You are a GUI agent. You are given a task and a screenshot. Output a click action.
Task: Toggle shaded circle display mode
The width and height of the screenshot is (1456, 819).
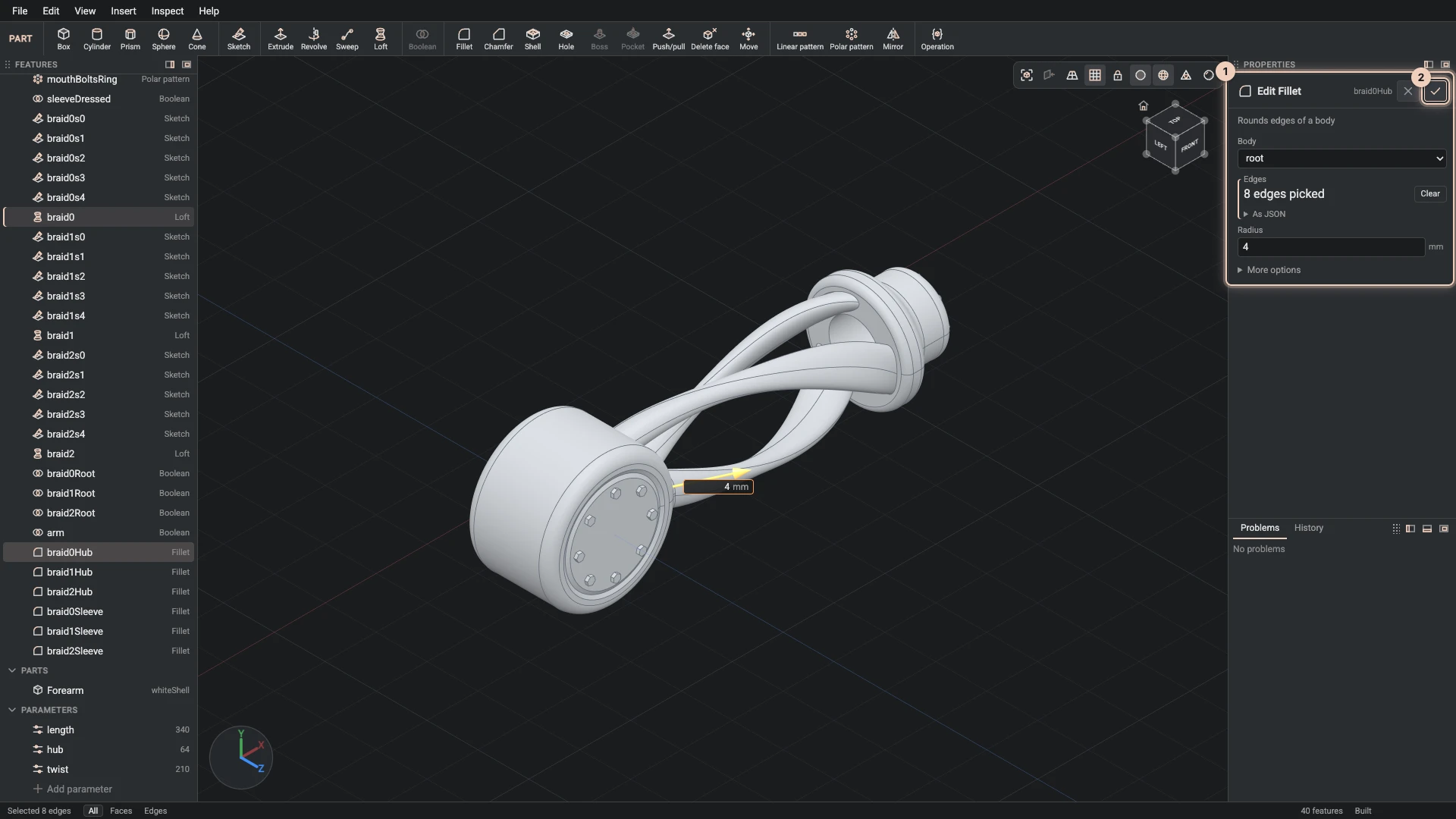[x=1141, y=75]
